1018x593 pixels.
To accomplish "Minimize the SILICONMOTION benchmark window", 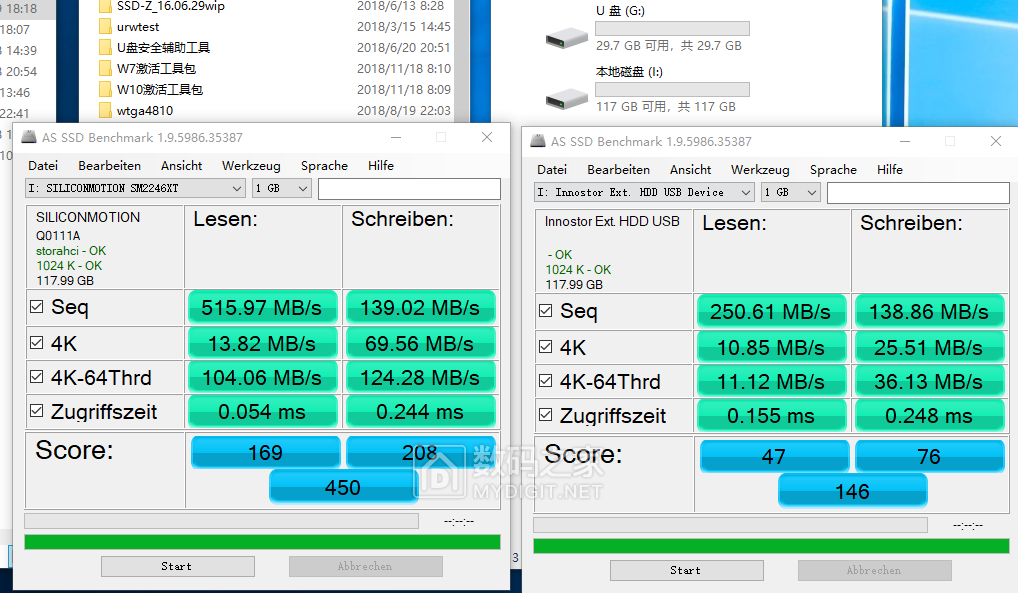I will pyautogui.click(x=396, y=137).
